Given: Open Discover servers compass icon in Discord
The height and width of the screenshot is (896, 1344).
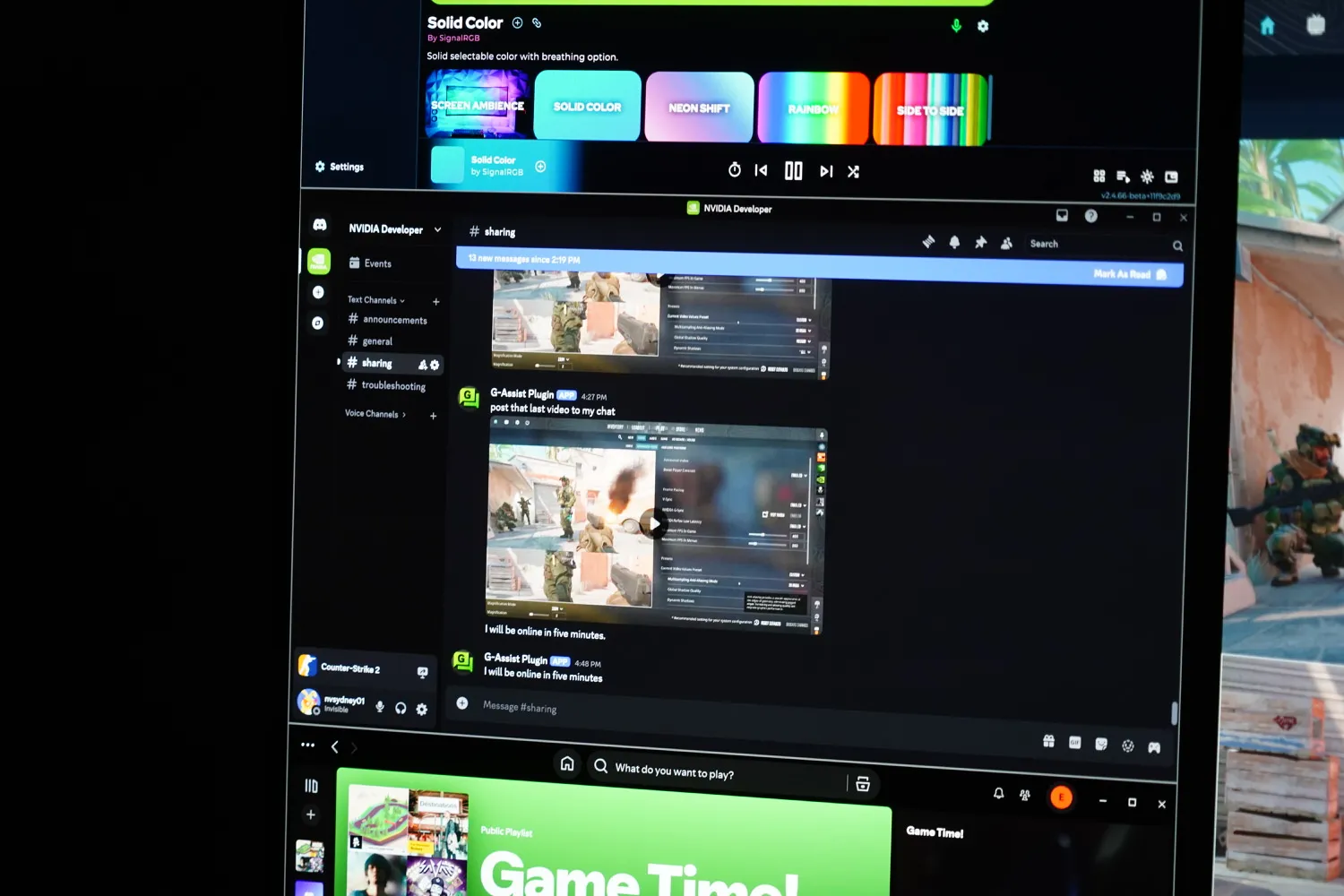Looking at the screenshot, I should coord(317,323).
